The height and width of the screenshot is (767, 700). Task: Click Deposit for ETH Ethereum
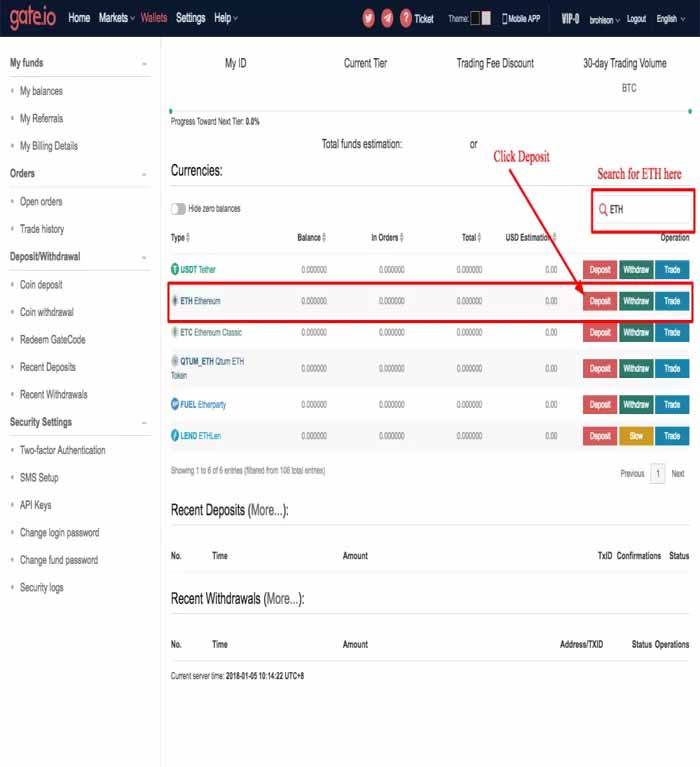point(600,301)
